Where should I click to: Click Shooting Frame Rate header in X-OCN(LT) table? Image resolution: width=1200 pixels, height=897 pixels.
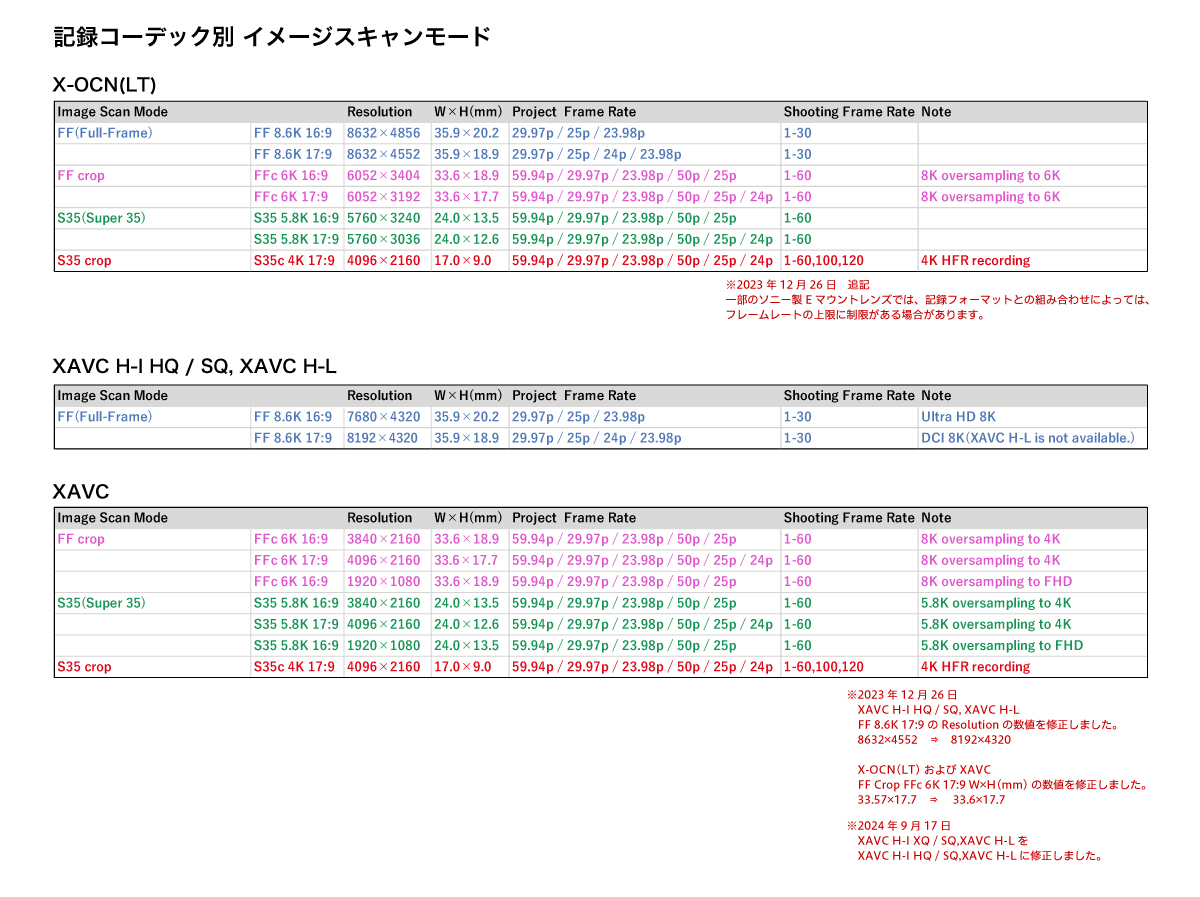[848, 112]
